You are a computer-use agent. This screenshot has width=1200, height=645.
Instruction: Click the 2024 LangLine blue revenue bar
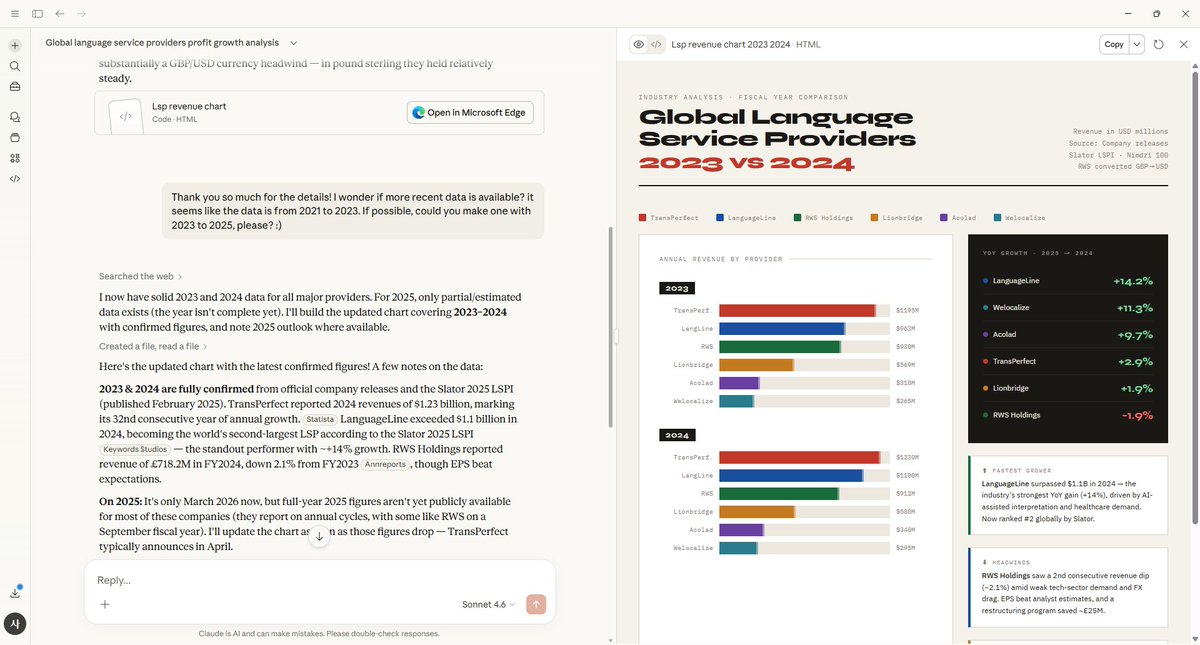[792, 476]
